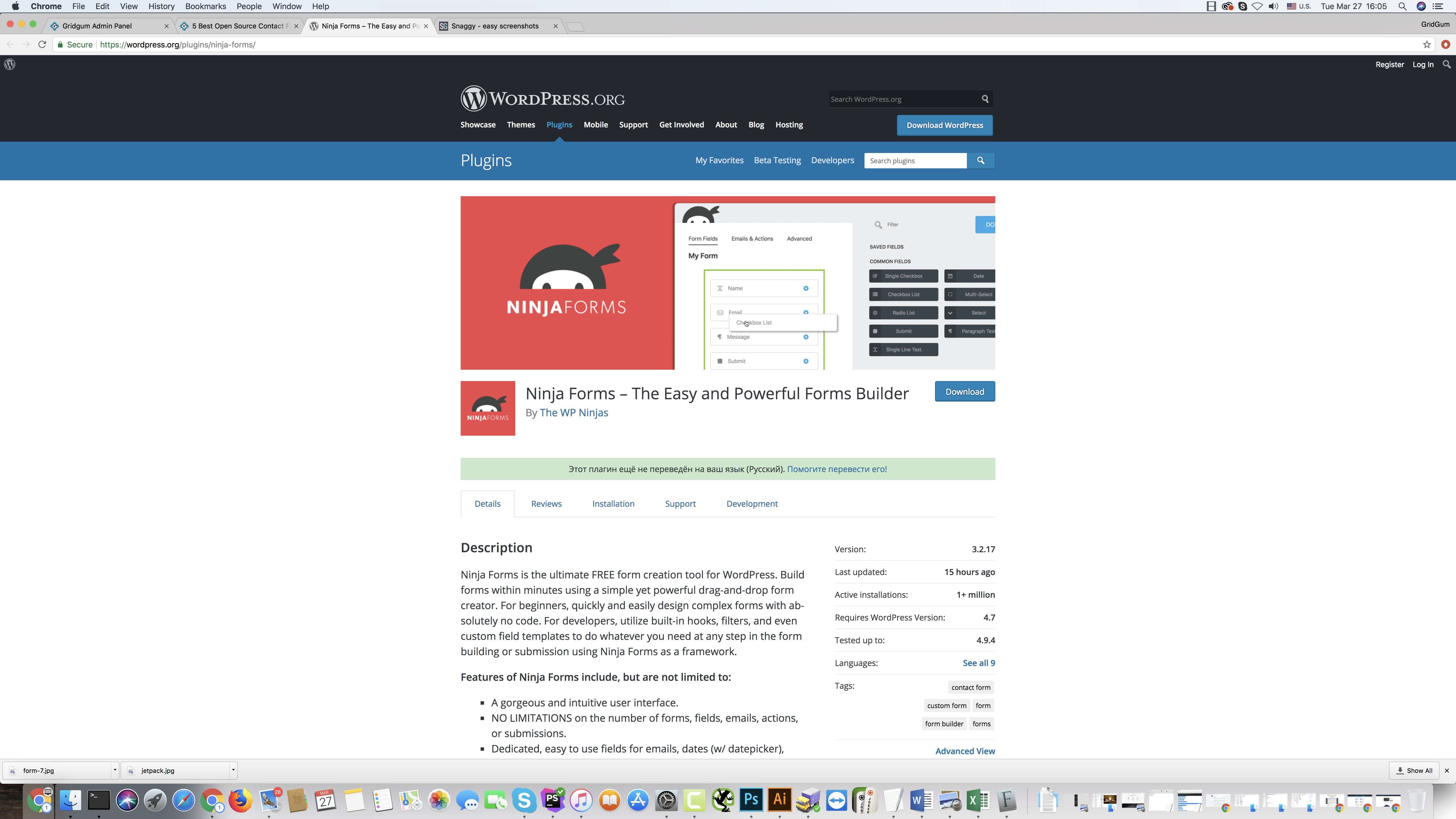Open App Store from the dock
Viewport: 1456px width, 819px height.
click(x=638, y=800)
